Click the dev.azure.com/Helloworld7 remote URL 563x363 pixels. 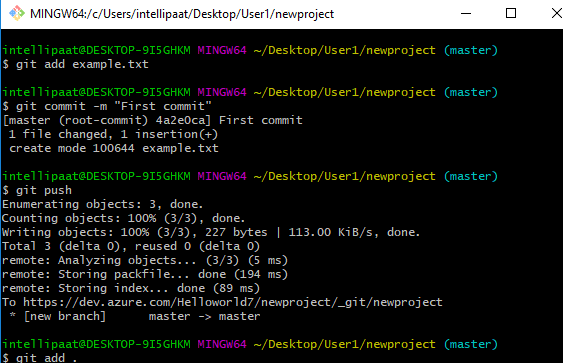(x=233, y=302)
